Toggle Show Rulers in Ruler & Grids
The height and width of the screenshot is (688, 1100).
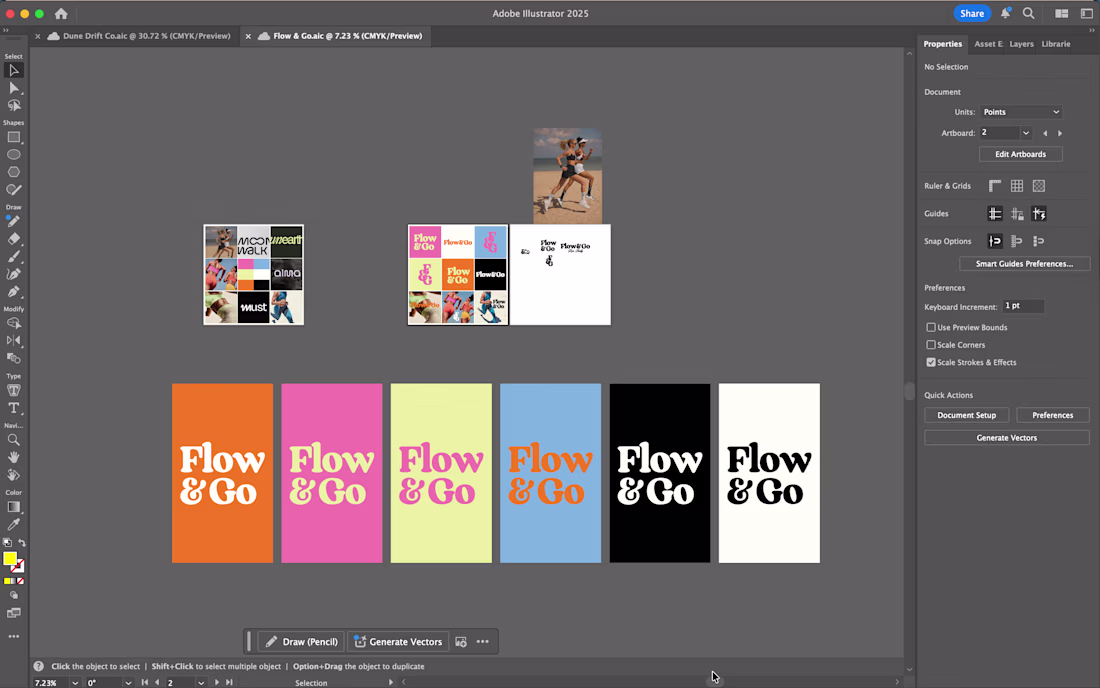point(995,186)
